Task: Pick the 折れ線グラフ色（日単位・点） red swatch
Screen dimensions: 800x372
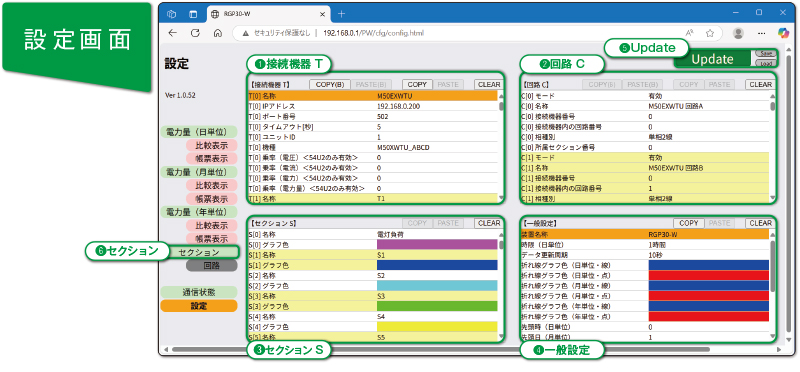Action: (x=709, y=276)
